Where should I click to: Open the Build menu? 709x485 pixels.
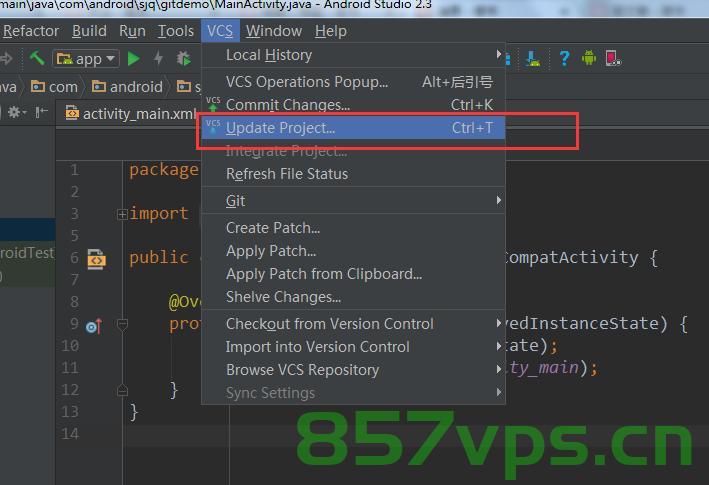89,31
